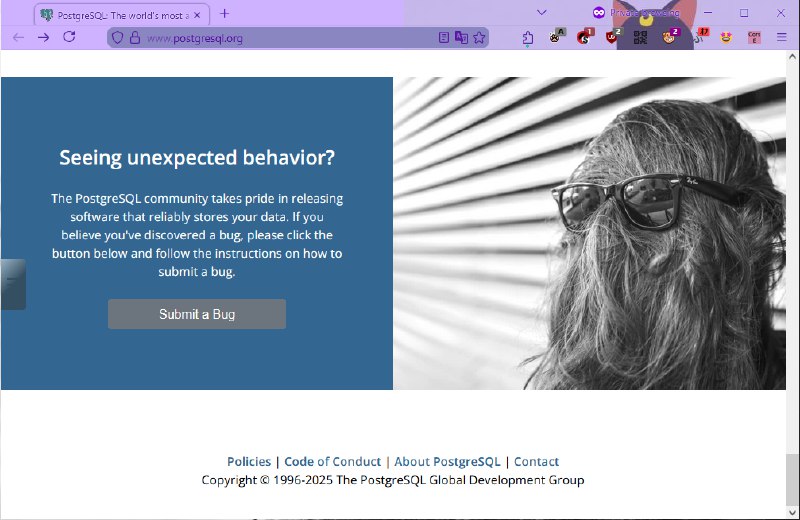Click the Submit a Bug button
Image resolution: width=800 pixels, height=520 pixels.
pos(197,314)
